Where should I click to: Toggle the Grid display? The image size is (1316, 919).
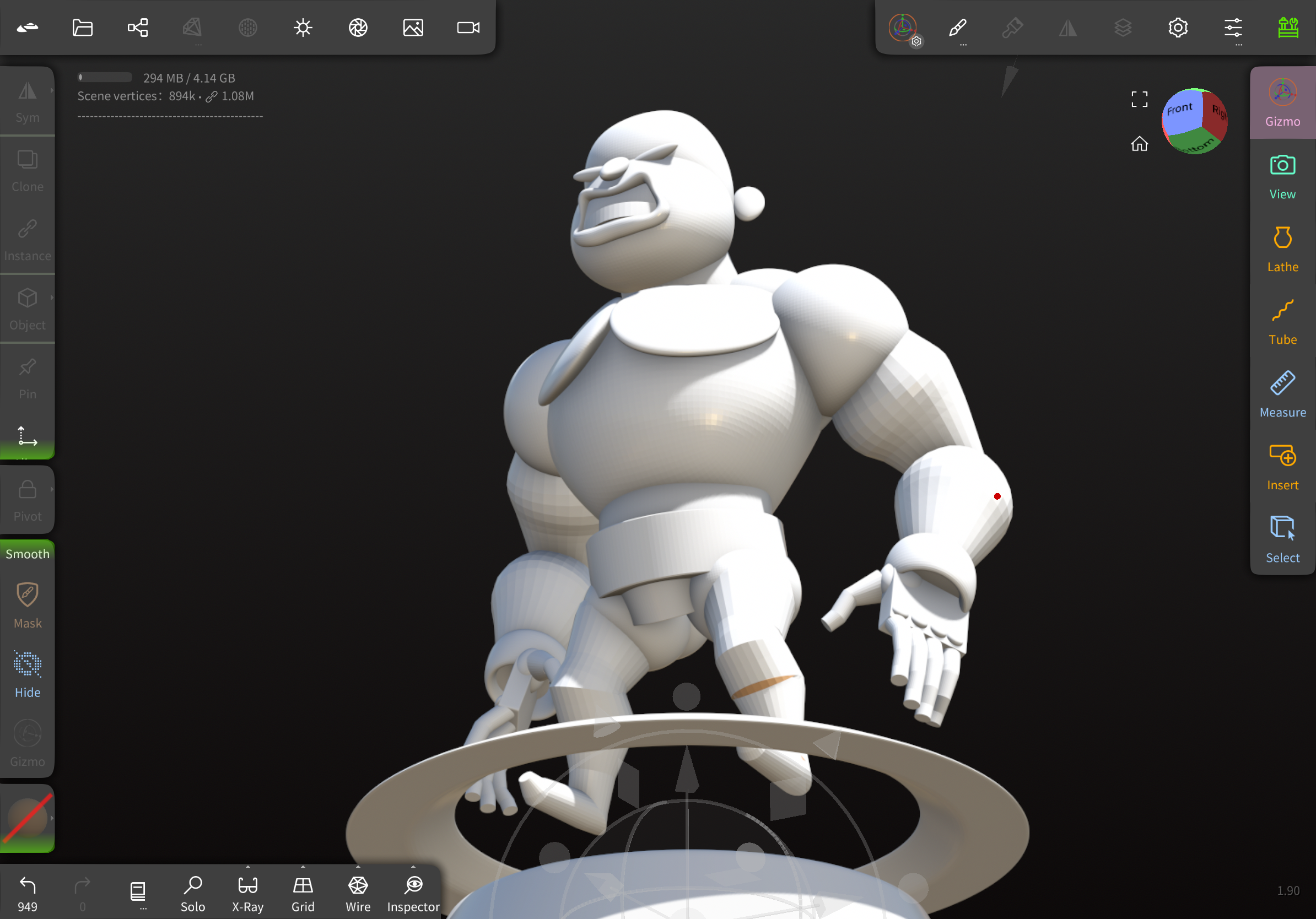(303, 893)
